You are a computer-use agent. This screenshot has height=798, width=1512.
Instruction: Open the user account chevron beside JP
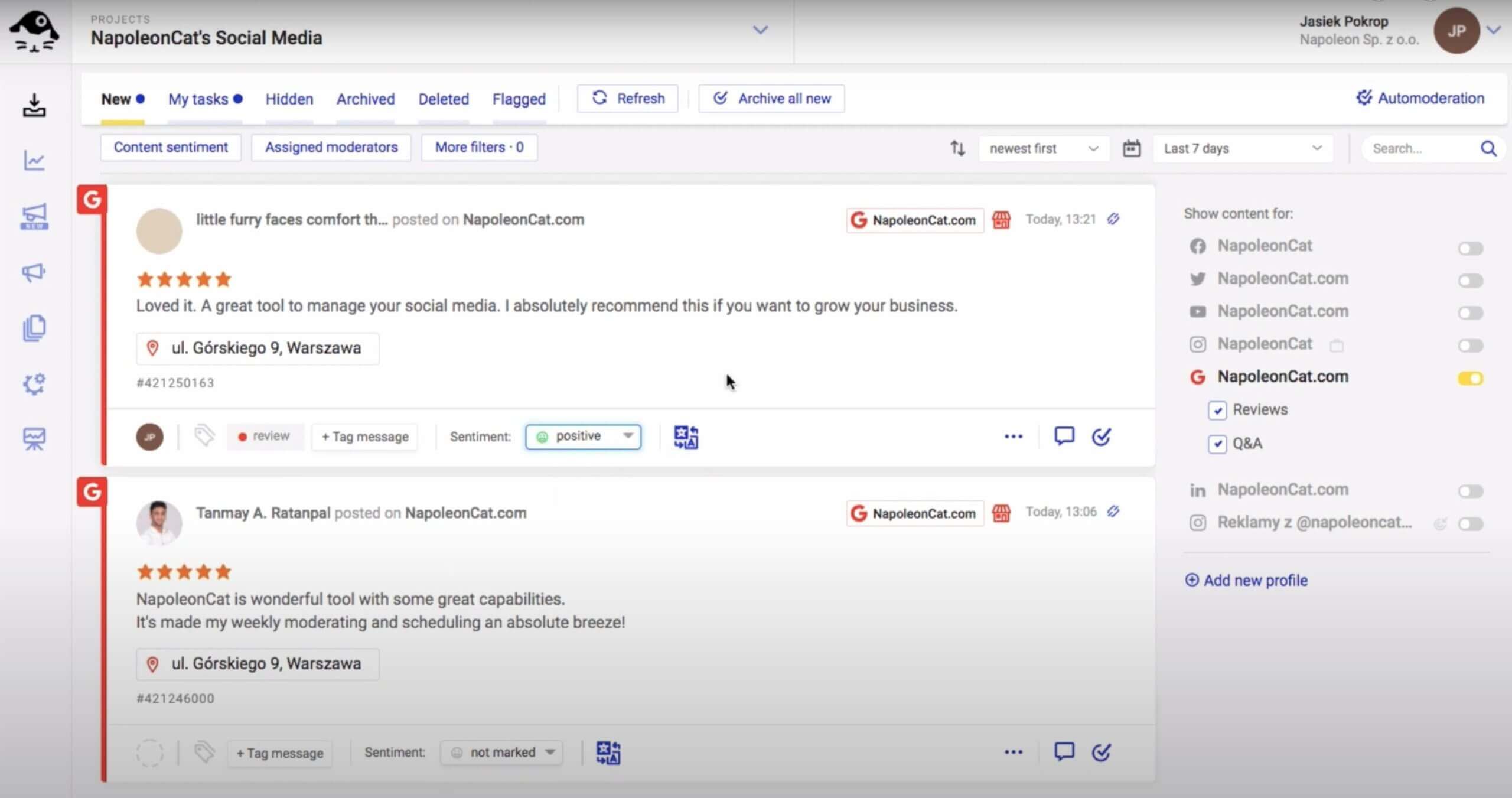[1494, 30]
